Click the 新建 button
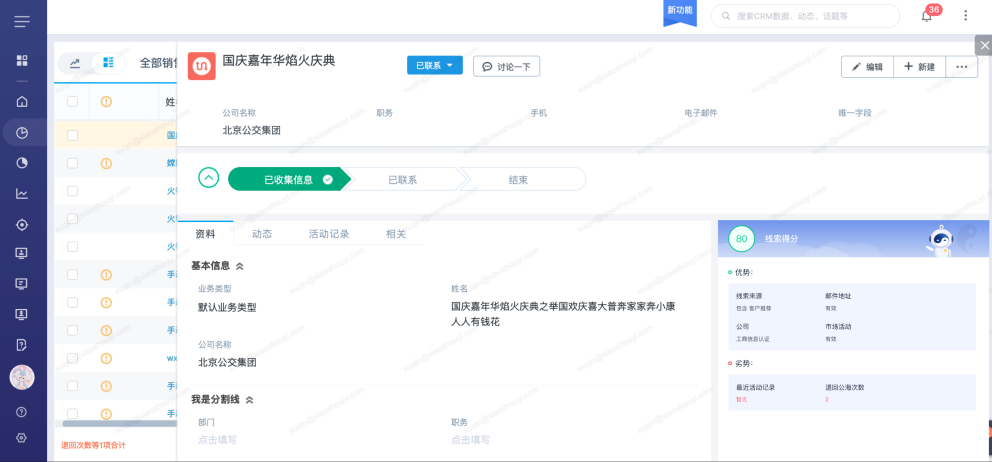 919,66
